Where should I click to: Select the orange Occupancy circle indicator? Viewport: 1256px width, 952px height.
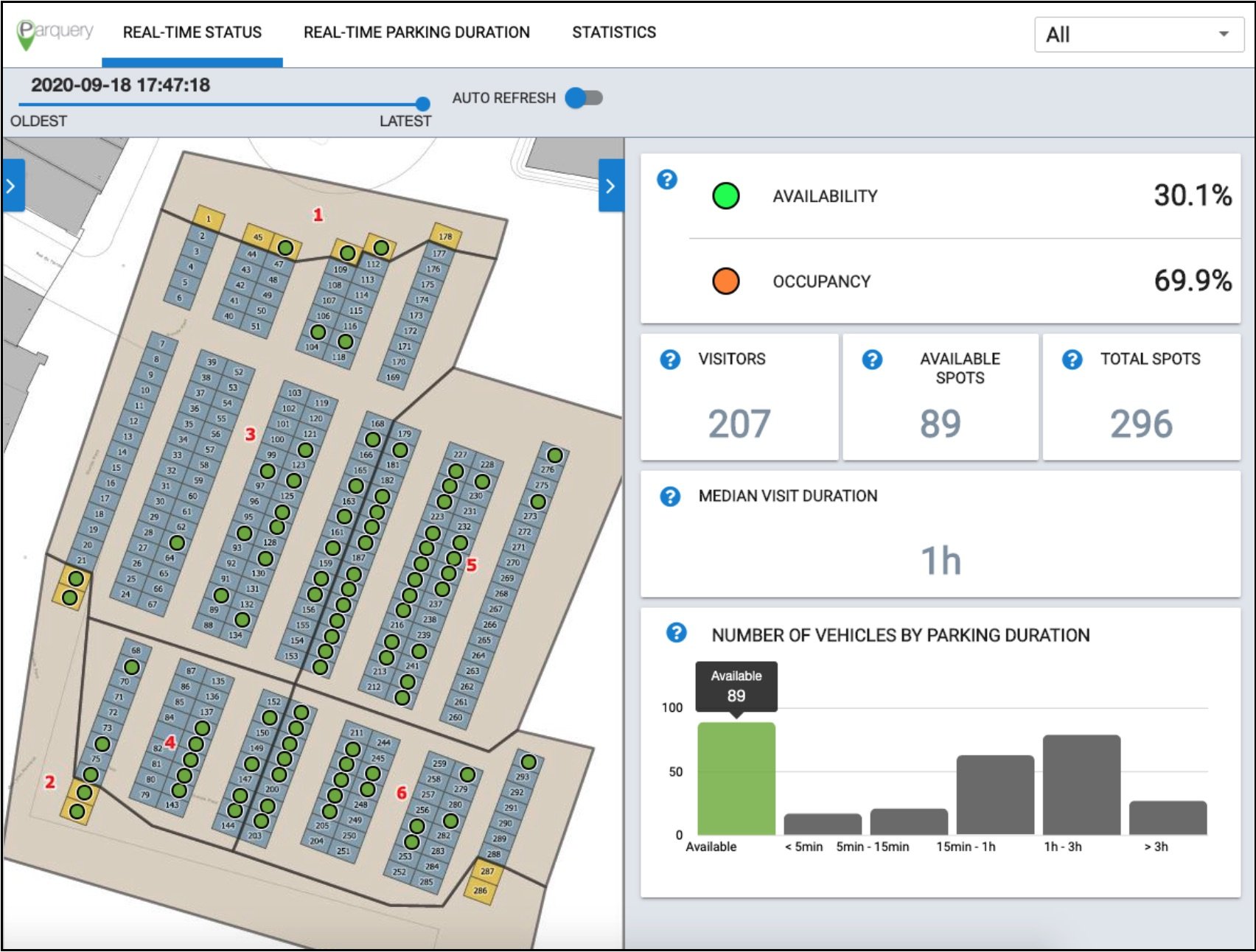tap(725, 281)
